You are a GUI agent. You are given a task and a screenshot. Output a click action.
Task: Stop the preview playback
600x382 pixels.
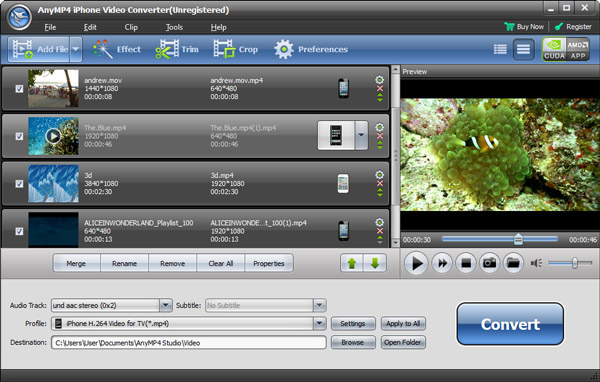click(x=466, y=263)
